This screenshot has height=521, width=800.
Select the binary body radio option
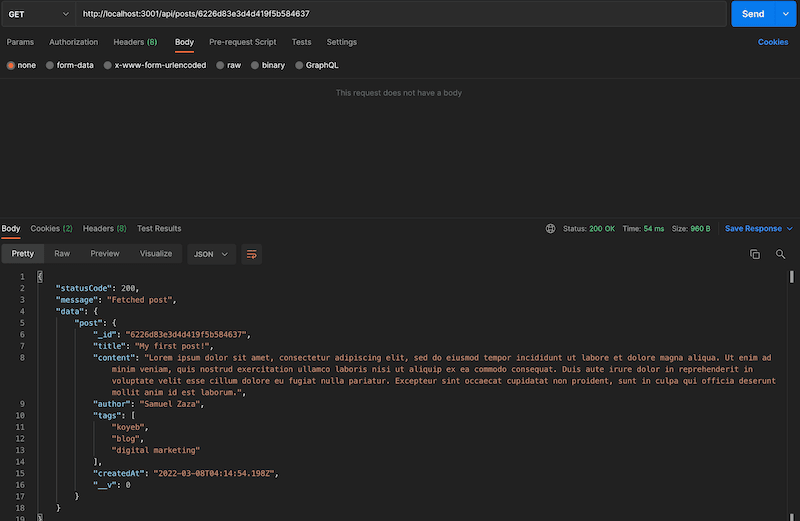click(255, 65)
